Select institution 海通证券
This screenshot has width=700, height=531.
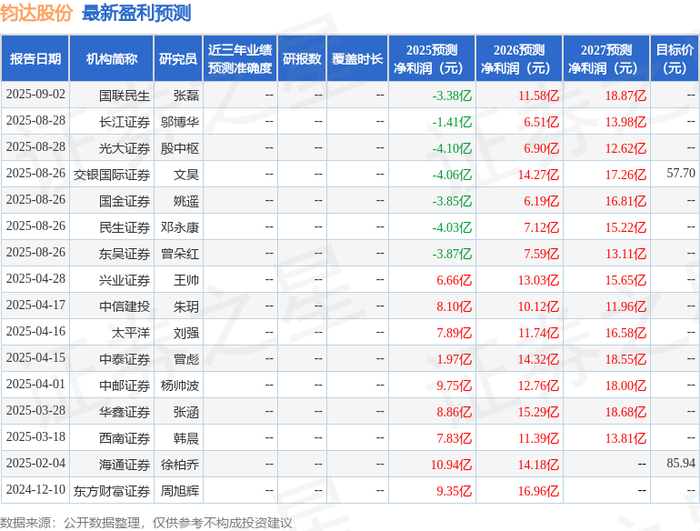click(x=124, y=464)
